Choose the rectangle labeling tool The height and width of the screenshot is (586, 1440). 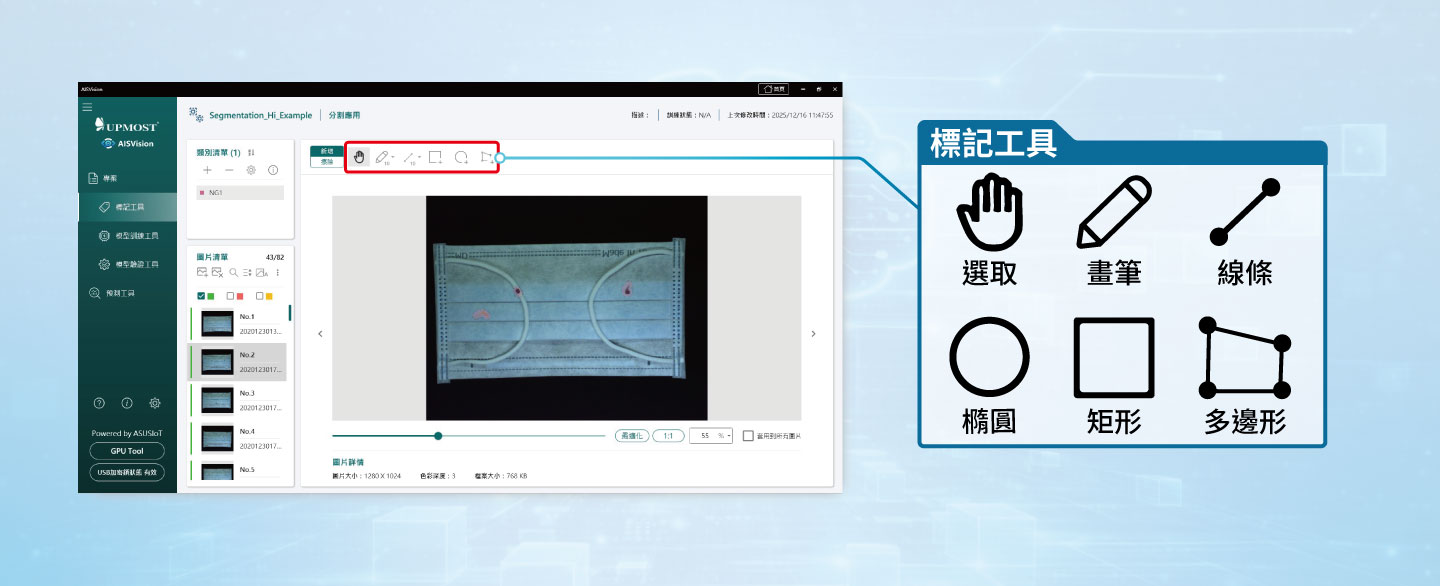click(x=435, y=157)
